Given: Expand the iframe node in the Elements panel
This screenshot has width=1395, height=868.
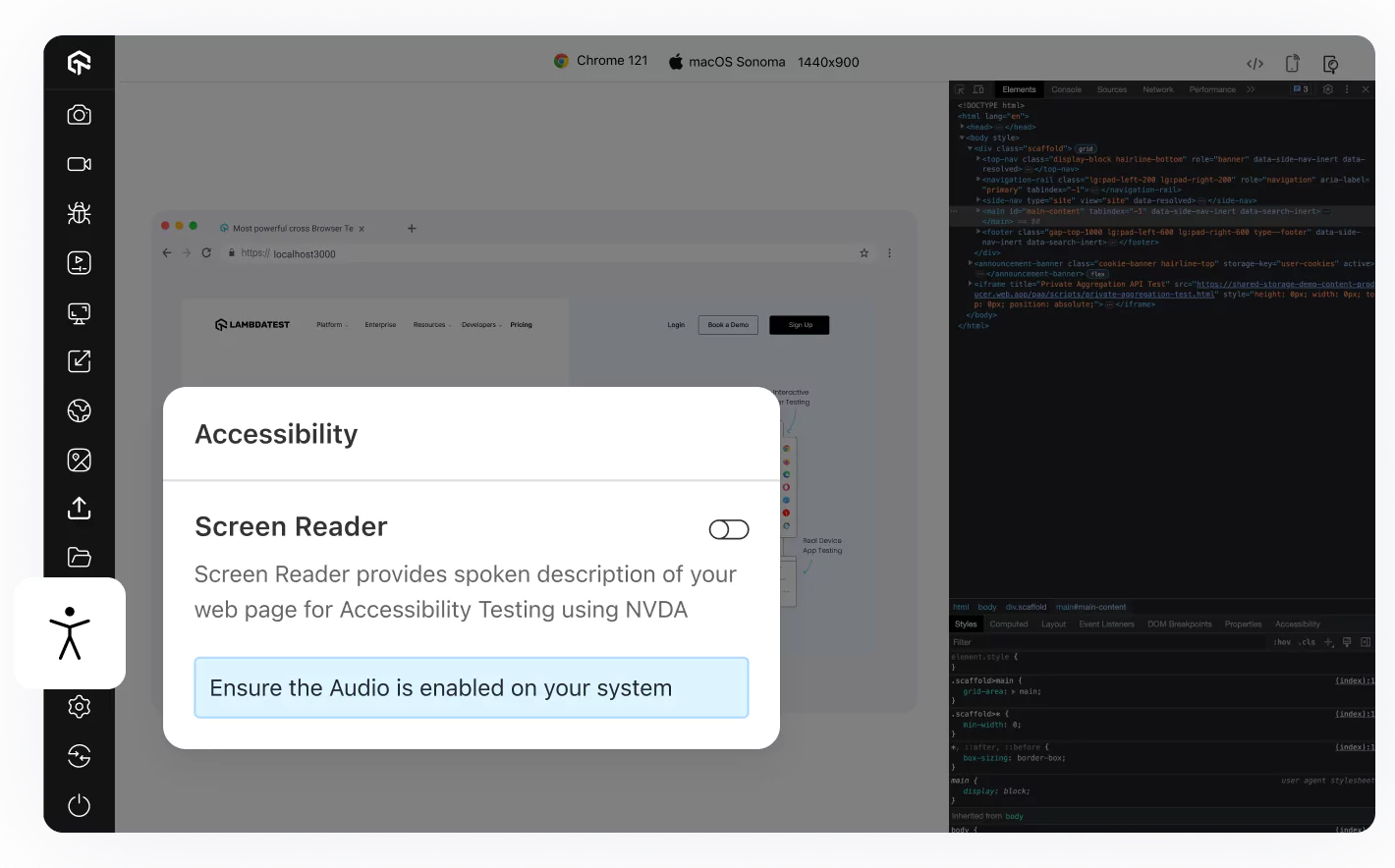Looking at the screenshot, I should (x=969, y=284).
